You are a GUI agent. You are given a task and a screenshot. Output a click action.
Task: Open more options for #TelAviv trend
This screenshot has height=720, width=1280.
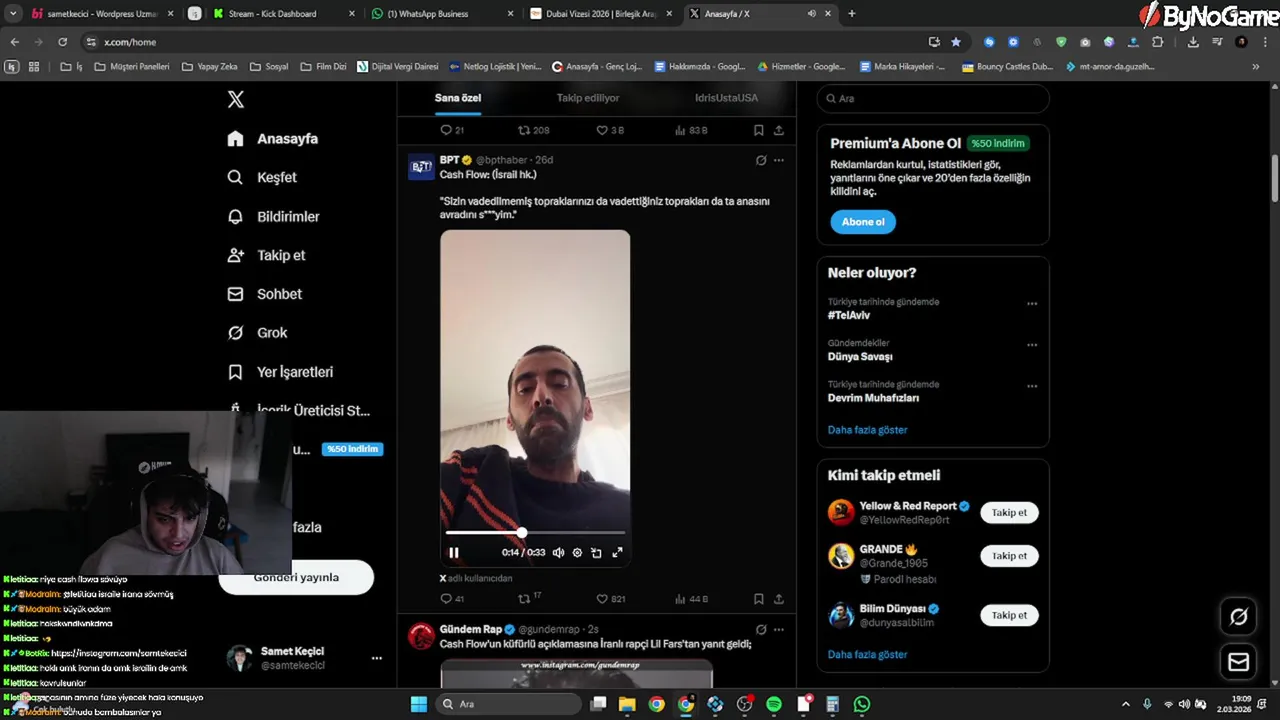click(x=1032, y=303)
